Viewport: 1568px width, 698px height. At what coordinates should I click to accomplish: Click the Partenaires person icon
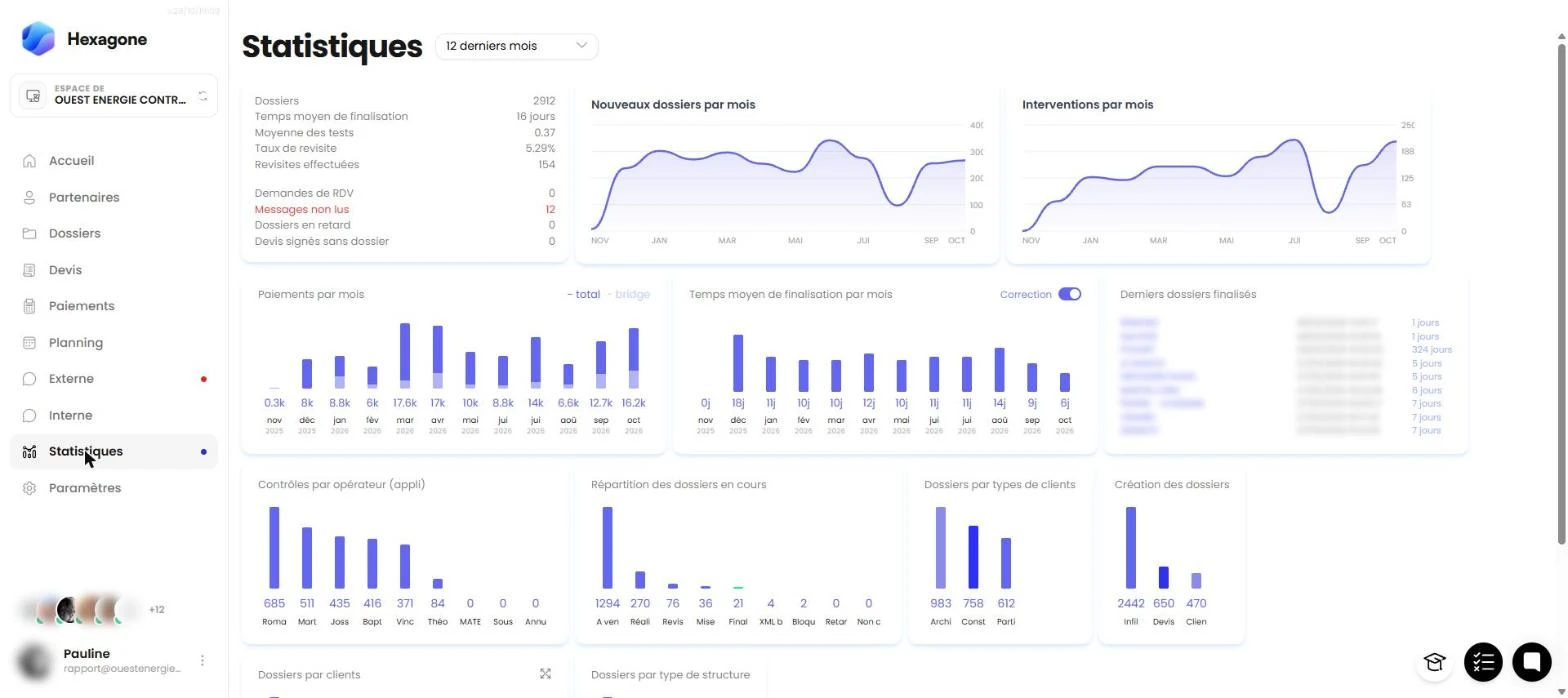click(x=29, y=198)
